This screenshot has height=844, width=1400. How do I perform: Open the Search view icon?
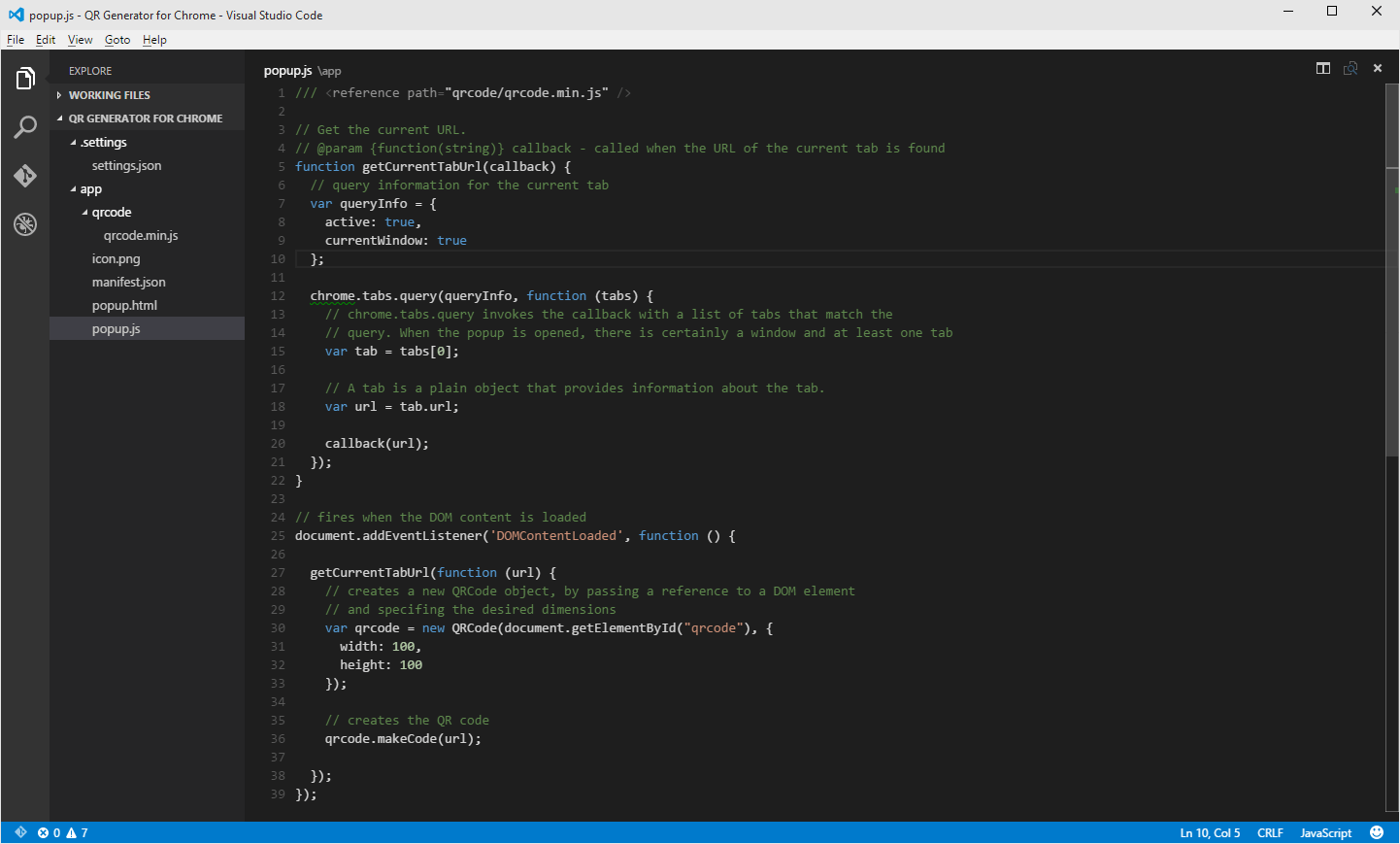point(25,127)
